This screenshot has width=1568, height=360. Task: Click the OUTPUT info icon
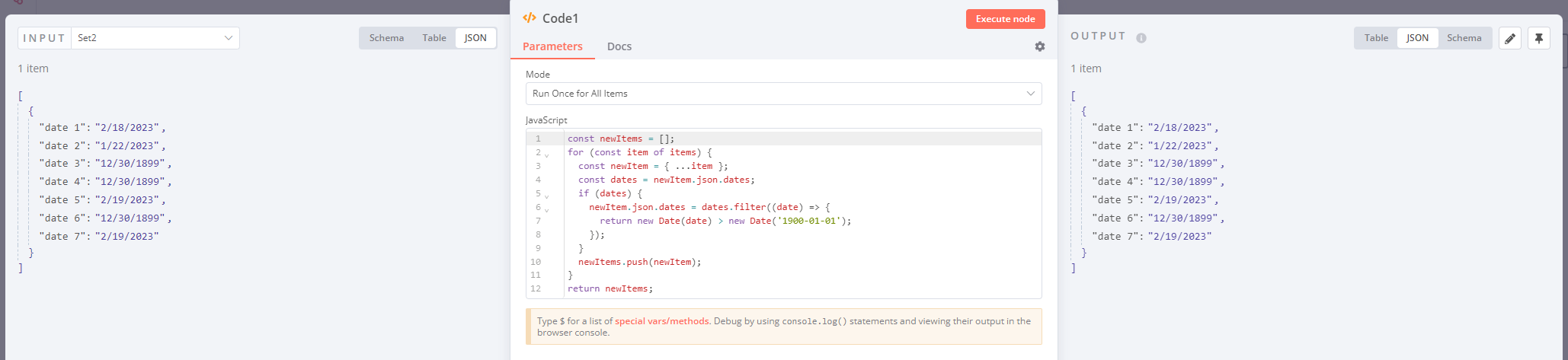[x=1141, y=38]
